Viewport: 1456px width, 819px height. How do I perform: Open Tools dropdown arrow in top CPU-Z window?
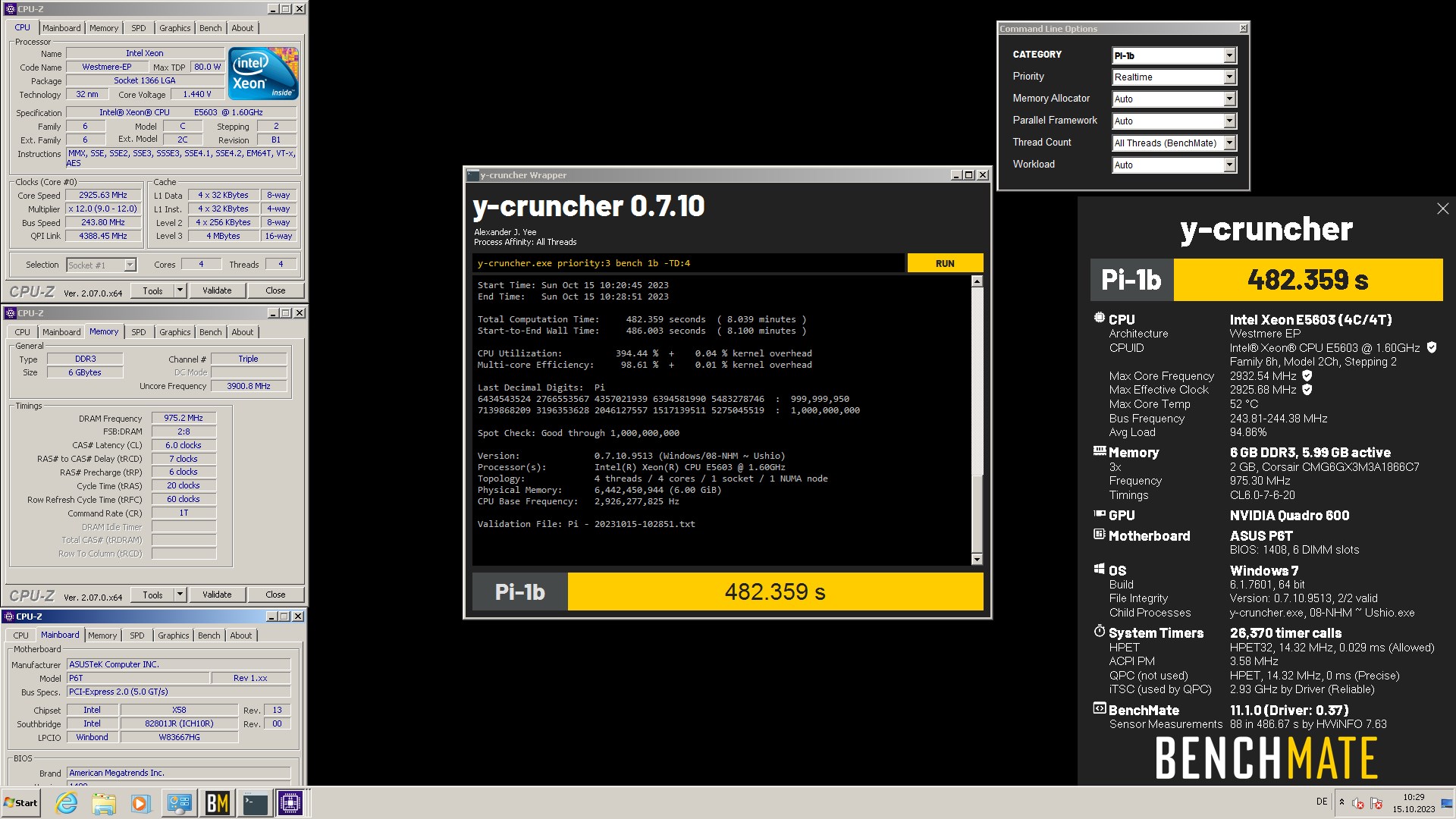[180, 290]
